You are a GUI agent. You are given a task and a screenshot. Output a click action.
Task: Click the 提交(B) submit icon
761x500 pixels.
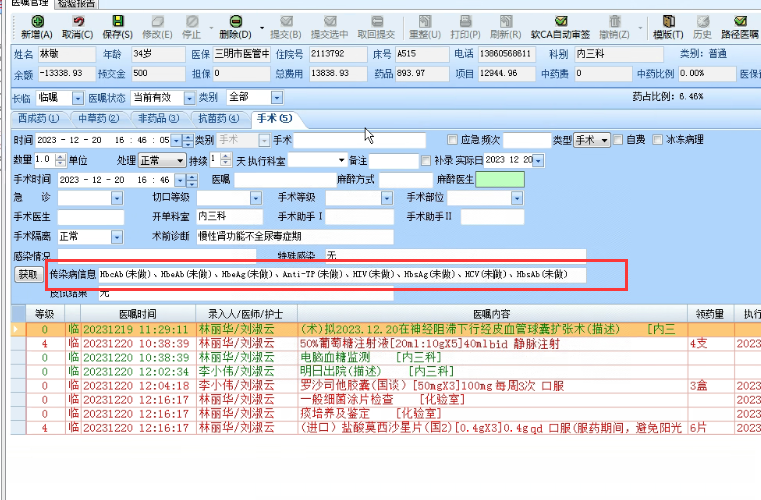pyautogui.click(x=286, y=21)
